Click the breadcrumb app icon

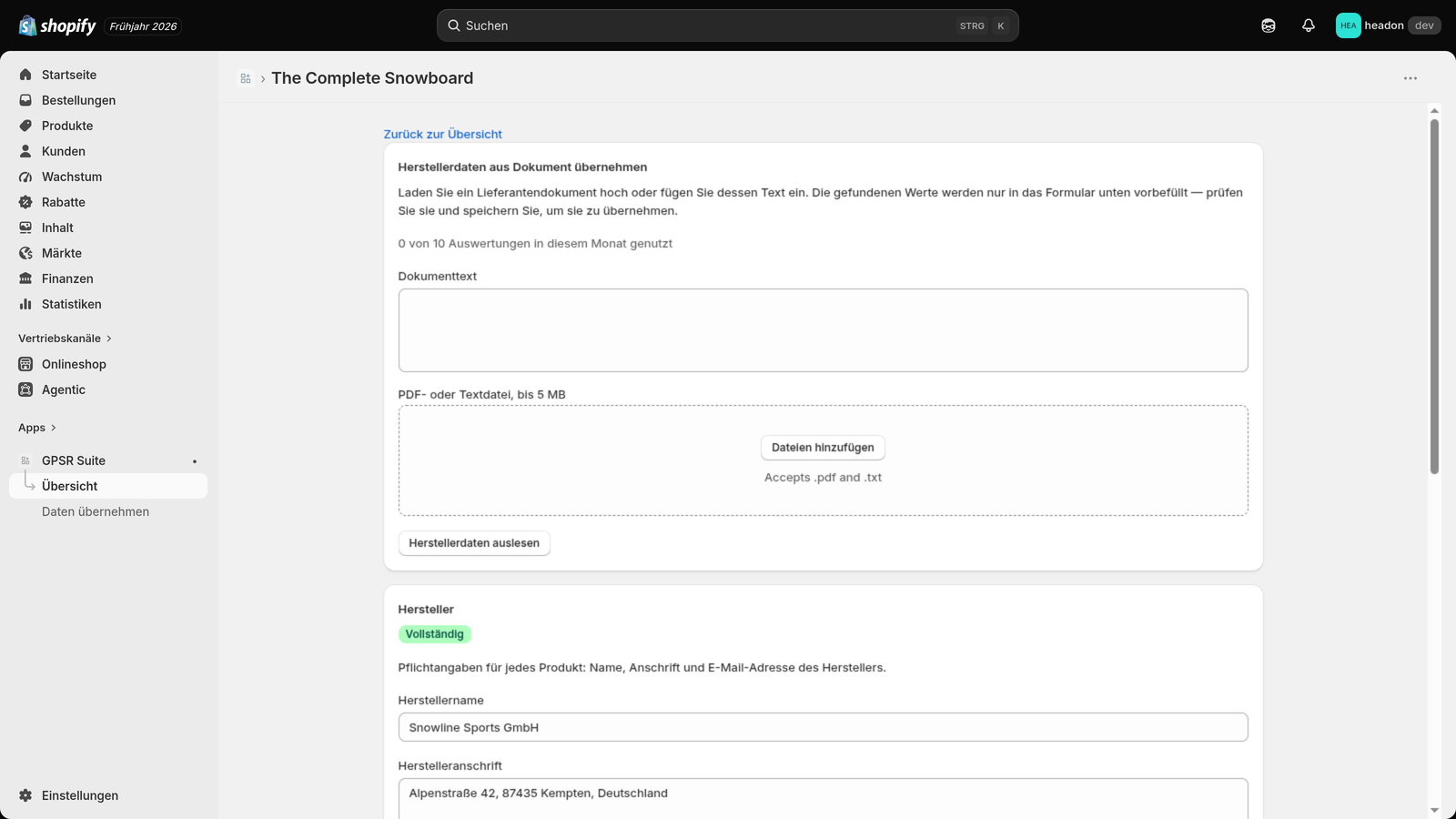[246, 78]
